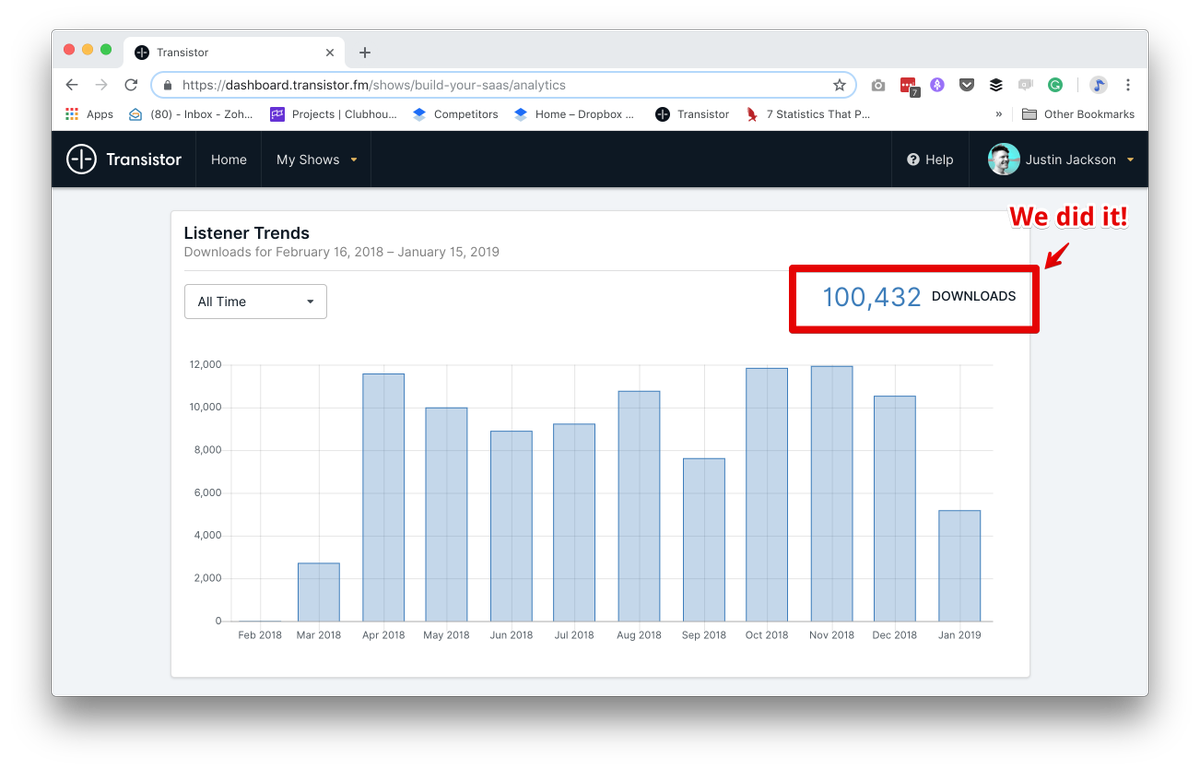Viewport: 1200px width, 770px height.
Task: Show hidden bookmarks with the double chevron
Action: pyautogui.click(x=998, y=114)
